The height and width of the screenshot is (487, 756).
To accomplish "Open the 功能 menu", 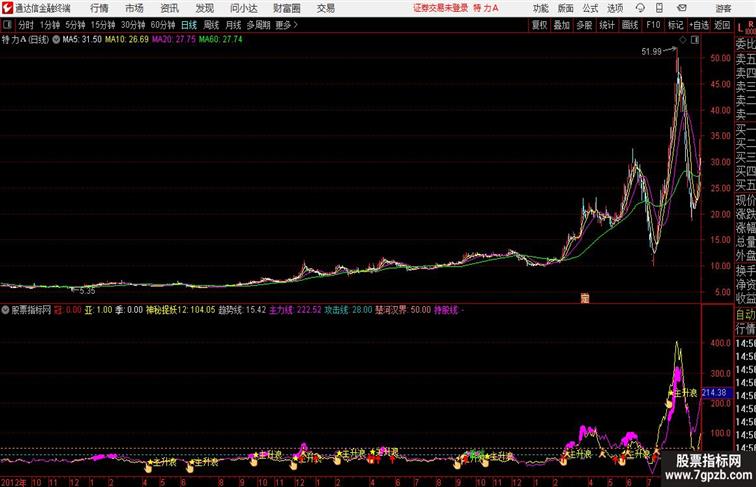I will tap(540, 8).
